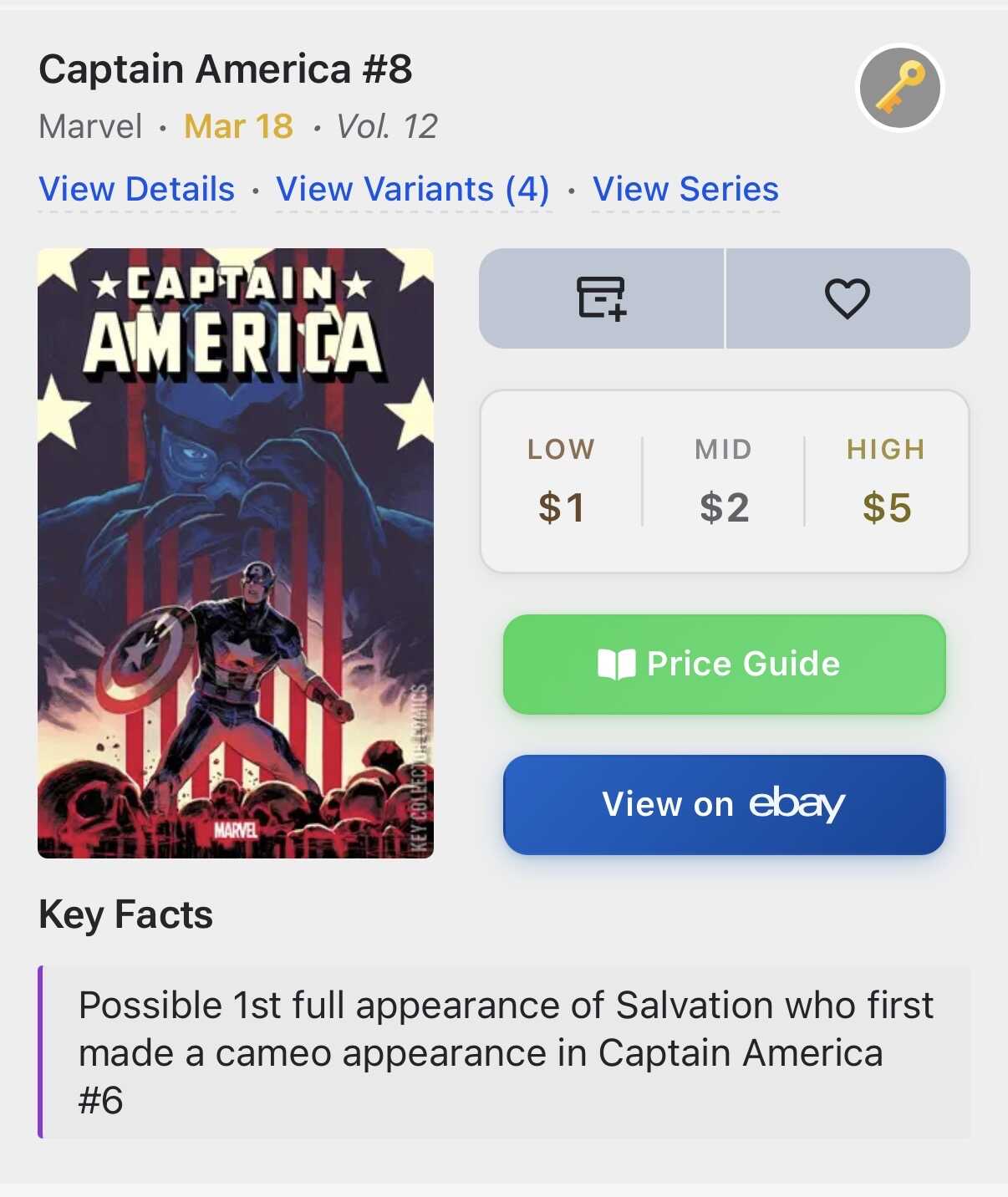Click the Marvel logo on cover art
The image size is (1008, 1197).
pos(235,829)
